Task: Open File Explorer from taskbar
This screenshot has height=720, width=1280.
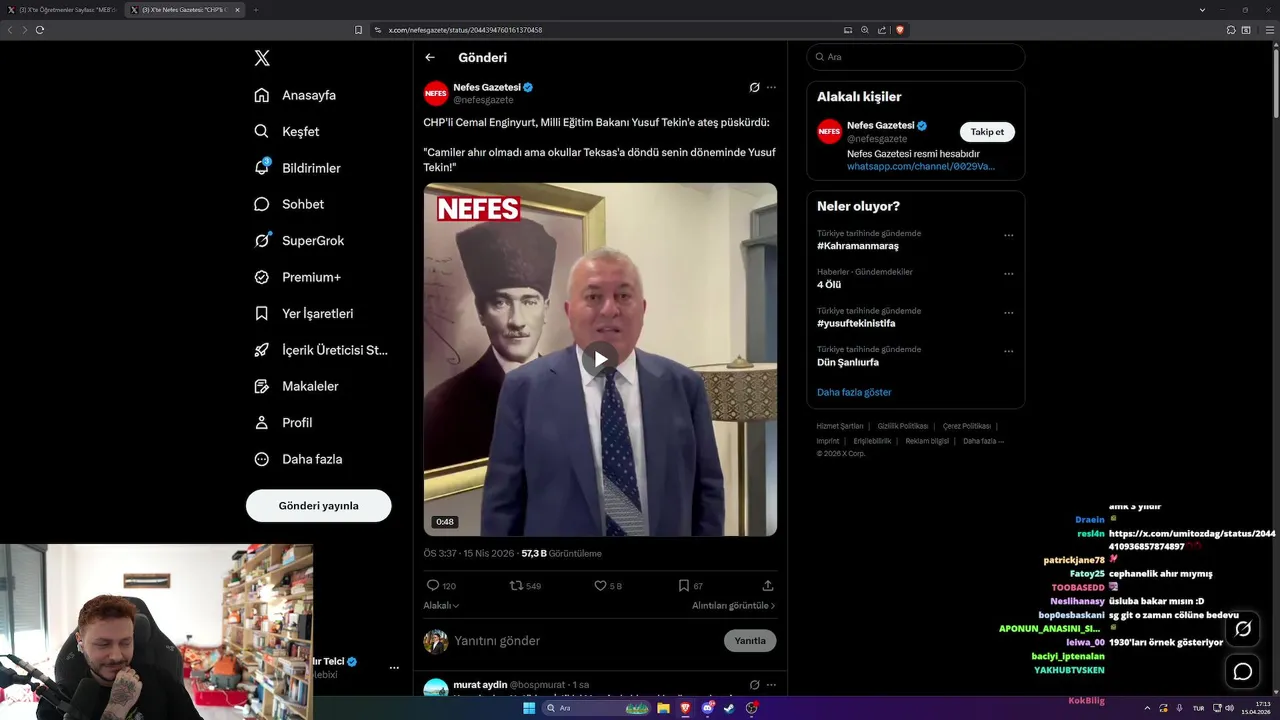Action: pyautogui.click(x=663, y=708)
